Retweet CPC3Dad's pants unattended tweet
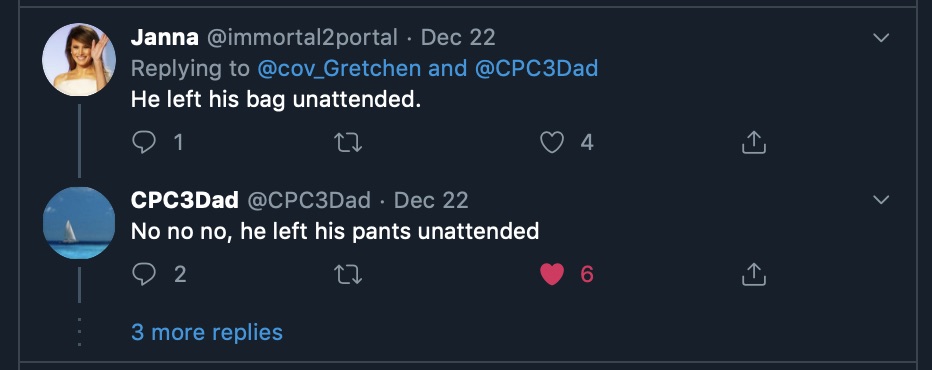932x370 pixels. [x=348, y=275]
